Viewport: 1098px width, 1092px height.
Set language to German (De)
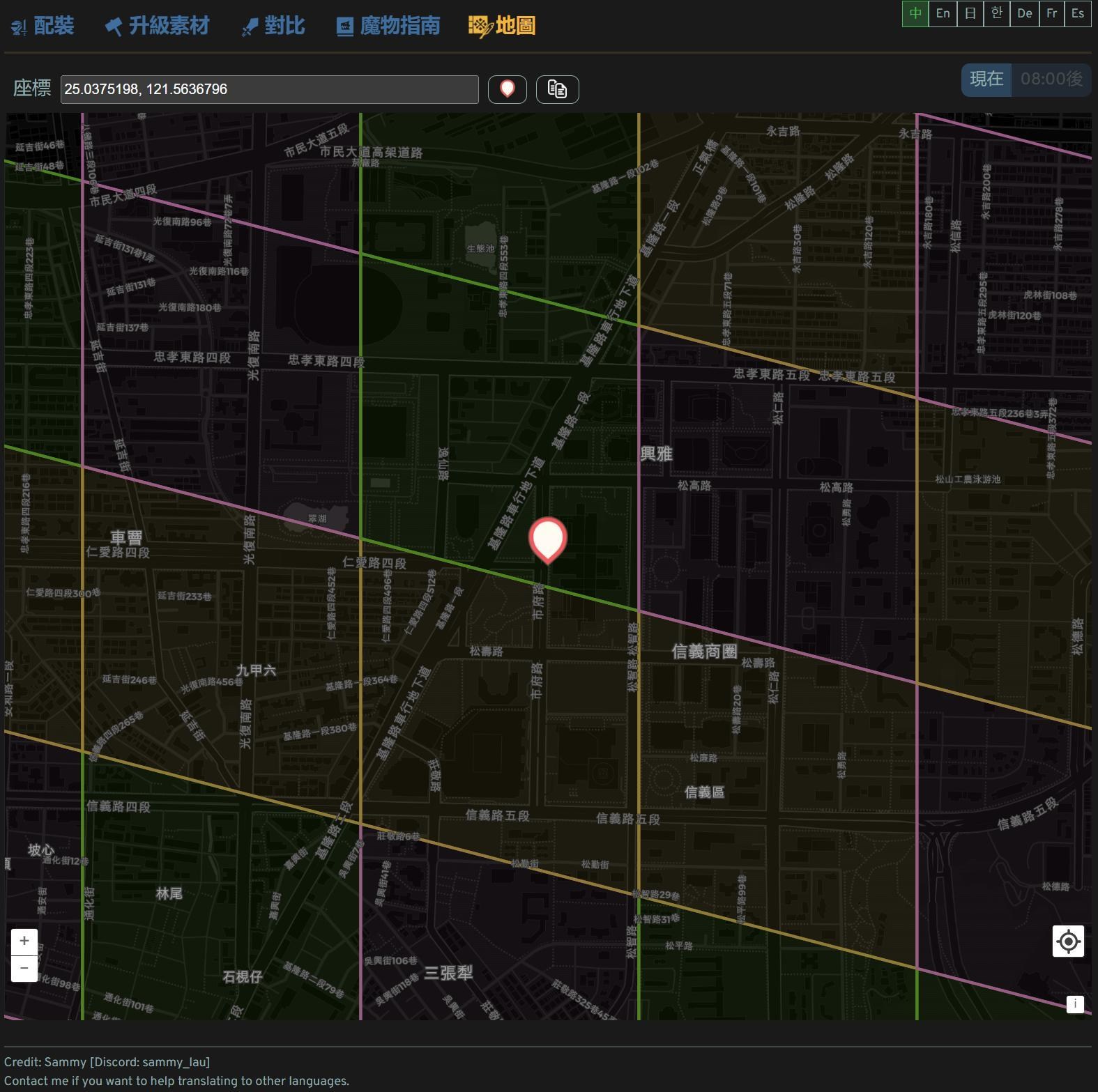coord(1024,14)
